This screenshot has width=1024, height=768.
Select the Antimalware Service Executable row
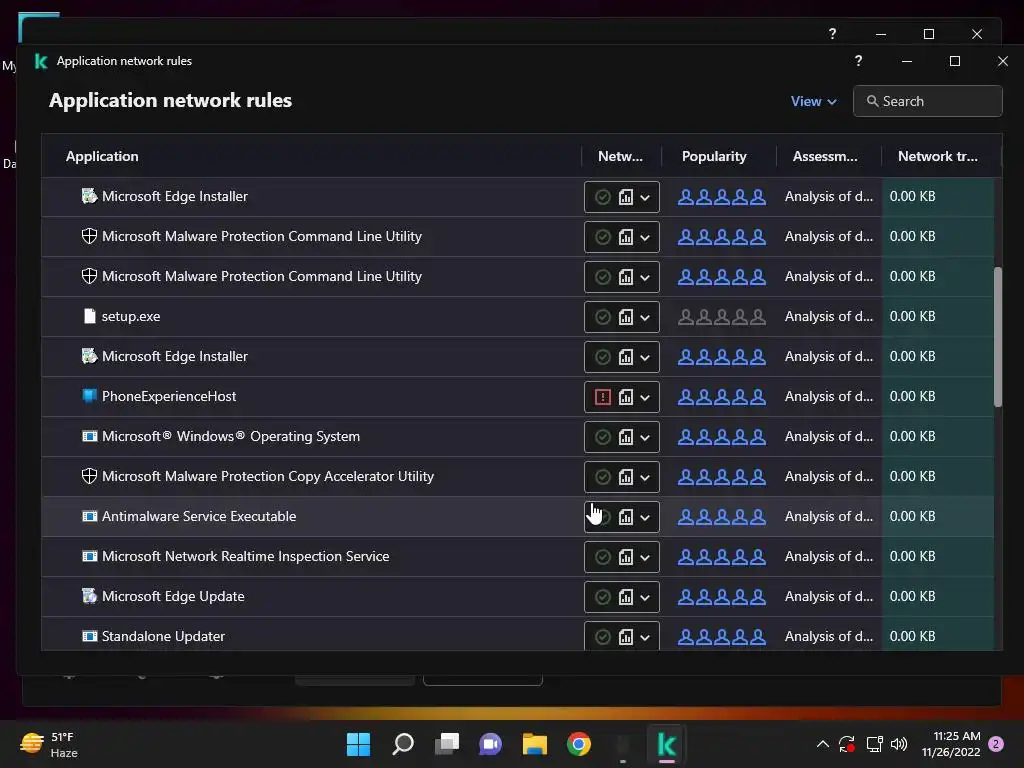(518, 517)
